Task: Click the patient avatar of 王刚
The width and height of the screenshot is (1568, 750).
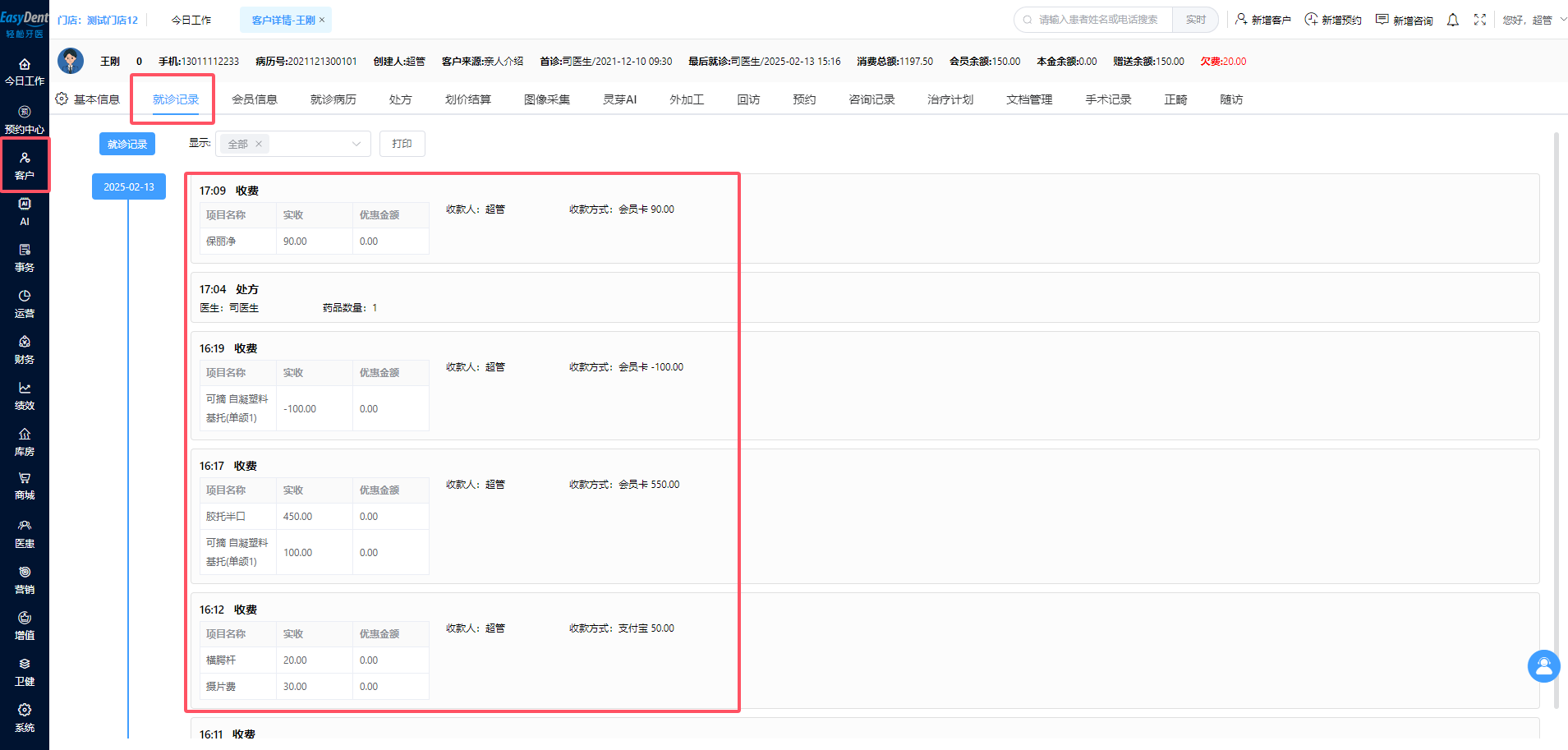Action: [71, 61]
